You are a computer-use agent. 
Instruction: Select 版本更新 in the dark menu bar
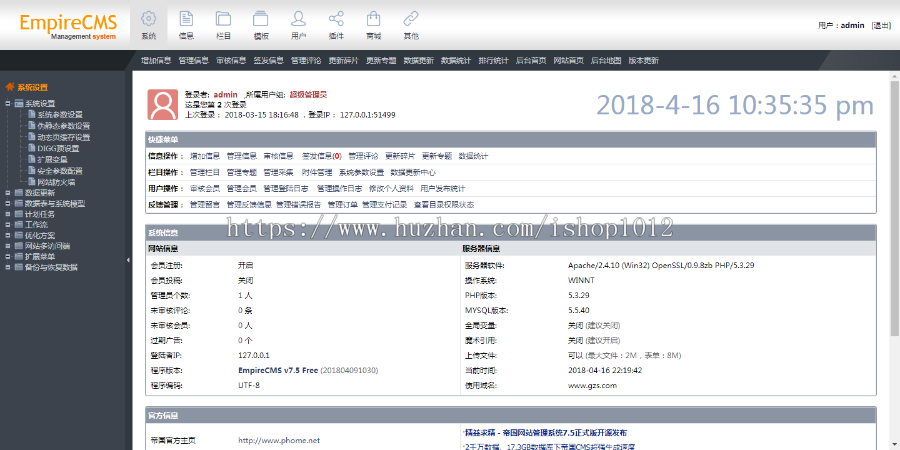pos(643,60)
